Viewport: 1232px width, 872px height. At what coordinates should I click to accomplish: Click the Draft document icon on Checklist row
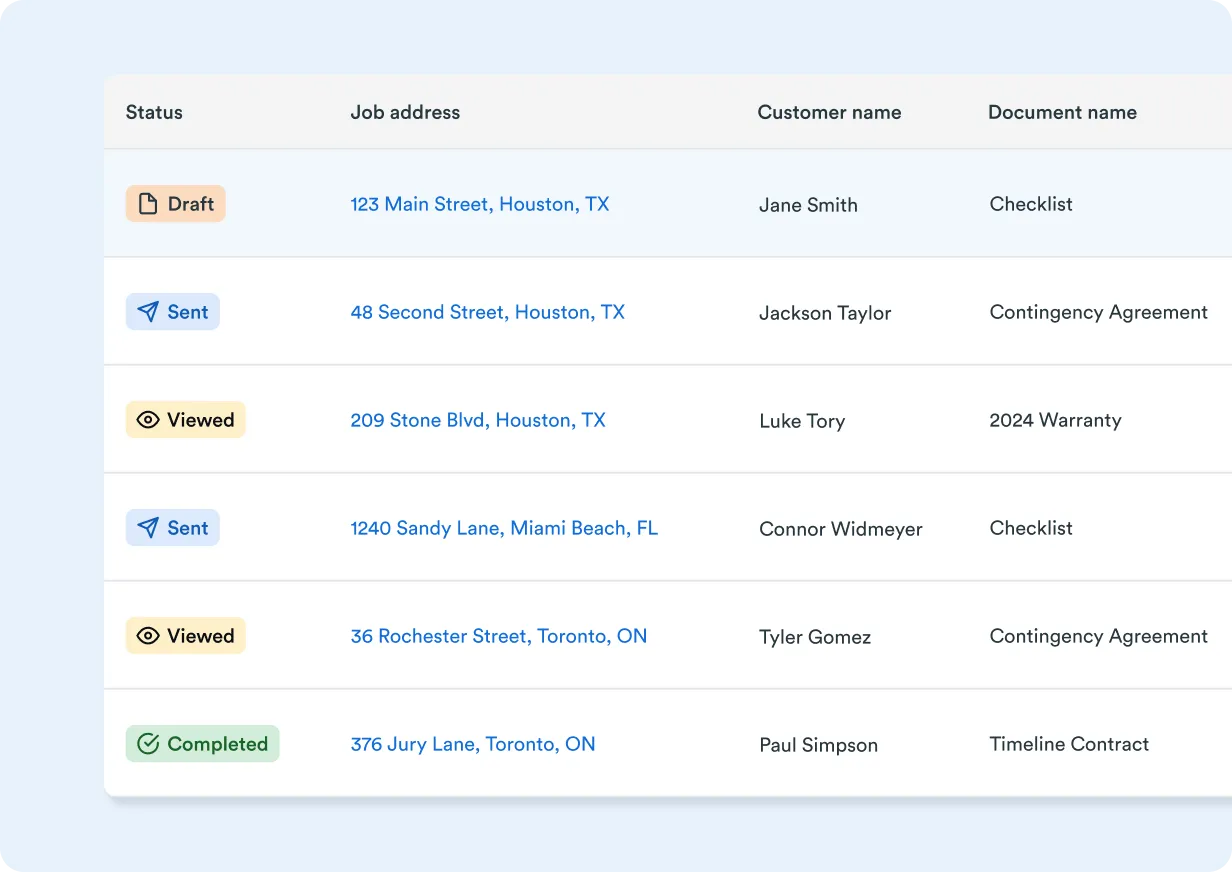point(147,203)
